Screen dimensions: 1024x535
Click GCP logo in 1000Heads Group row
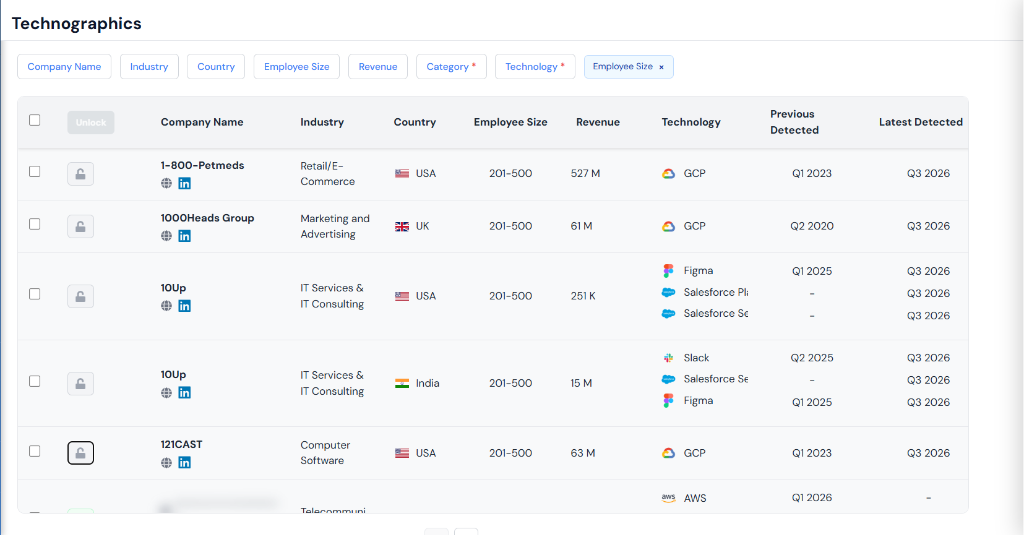tap(668, 227)
